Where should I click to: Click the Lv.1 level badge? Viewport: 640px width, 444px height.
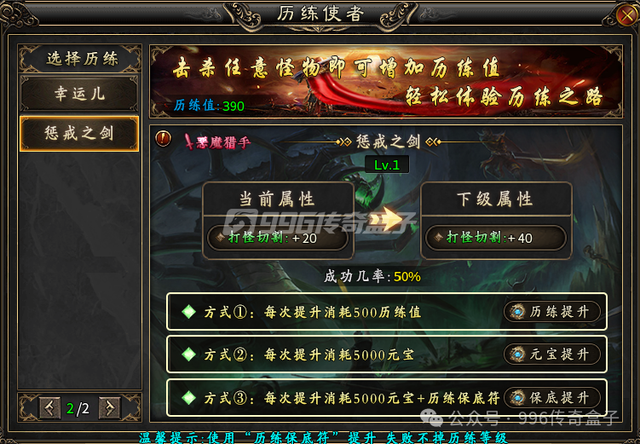click(387, 165)
